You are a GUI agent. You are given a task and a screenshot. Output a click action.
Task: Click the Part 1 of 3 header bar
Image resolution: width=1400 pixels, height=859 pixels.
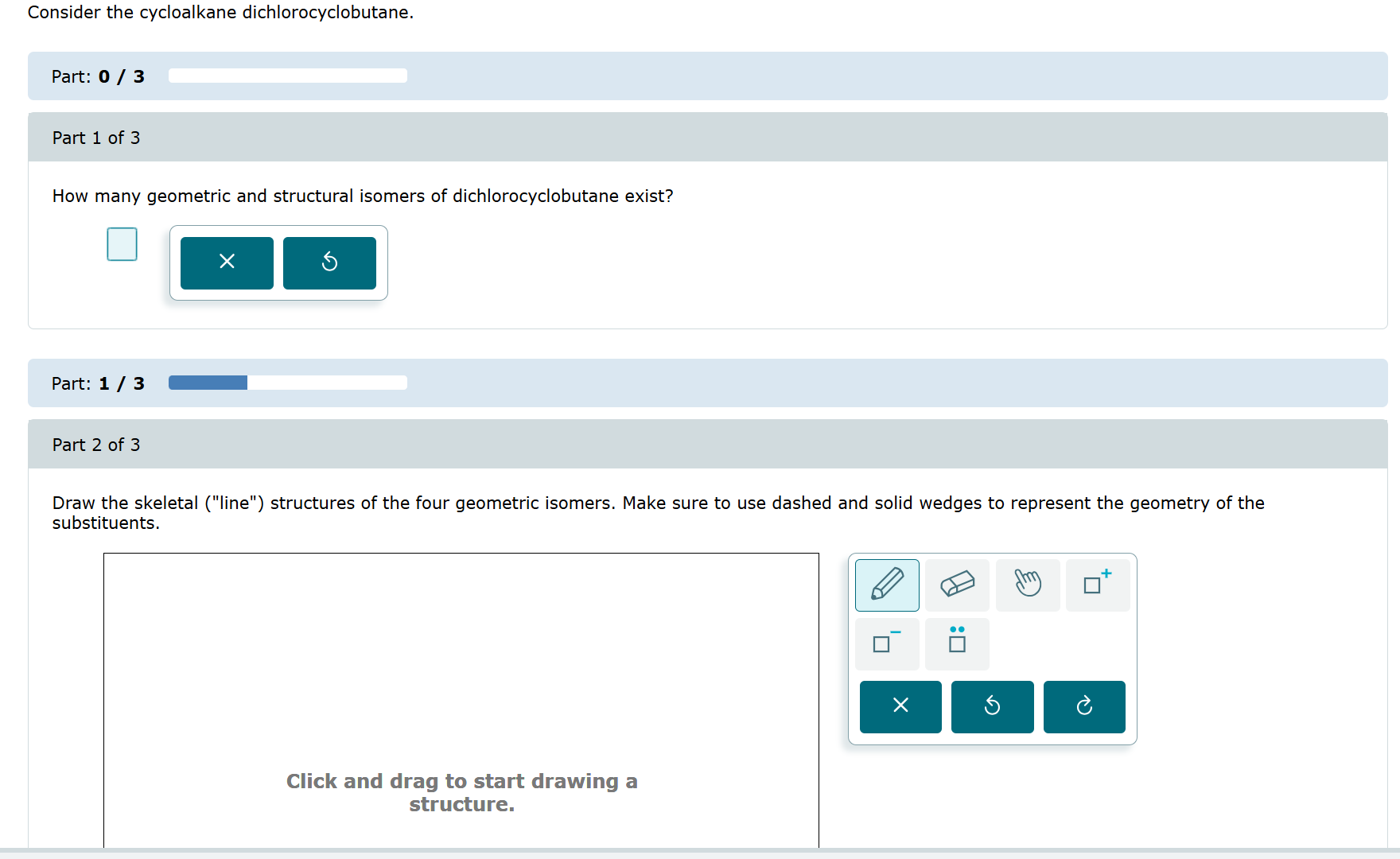[x=700, y=137]
